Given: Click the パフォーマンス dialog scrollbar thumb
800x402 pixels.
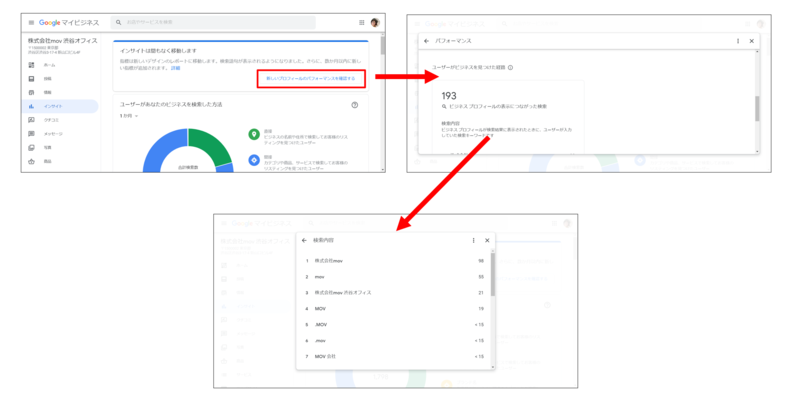Looking at the screenshot, I should [757, 109].
